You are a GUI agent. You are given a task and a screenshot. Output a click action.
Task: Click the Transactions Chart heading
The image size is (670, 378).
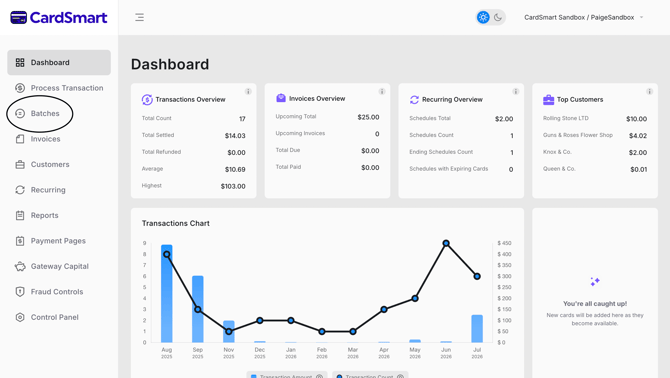(x=176, y=223)
